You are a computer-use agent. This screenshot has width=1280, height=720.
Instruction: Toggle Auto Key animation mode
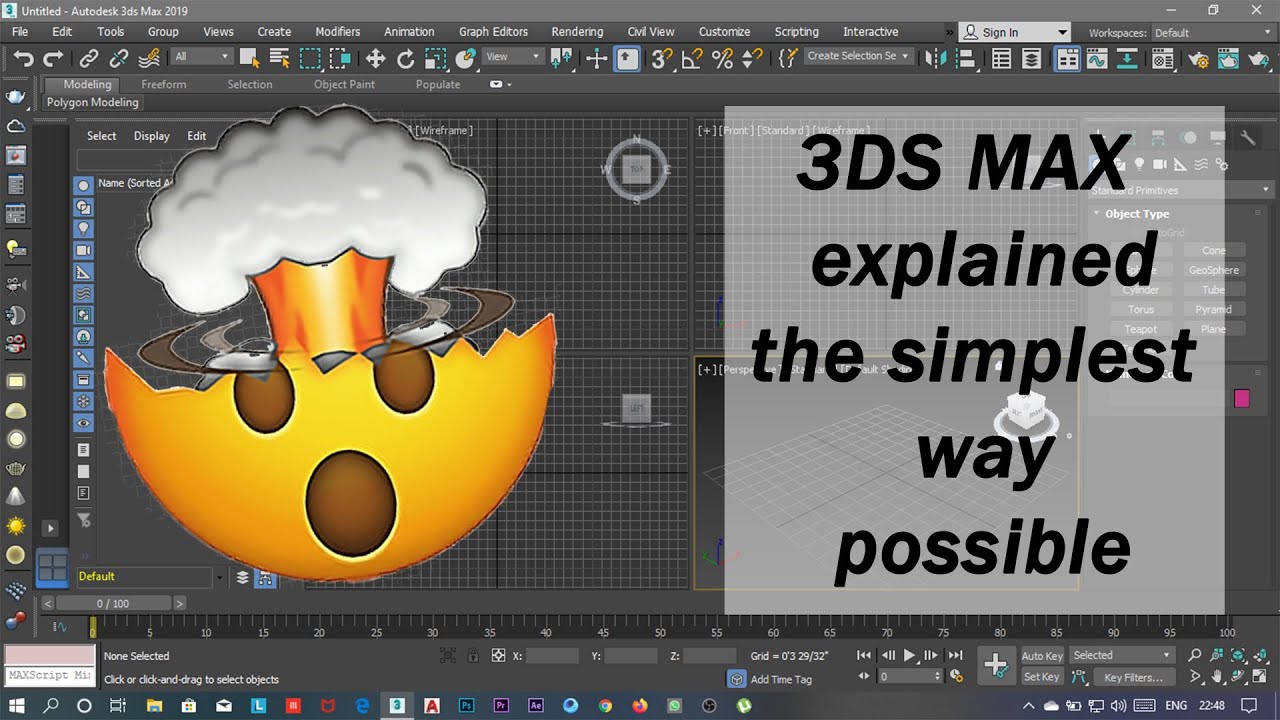[x=1042, y=656]
